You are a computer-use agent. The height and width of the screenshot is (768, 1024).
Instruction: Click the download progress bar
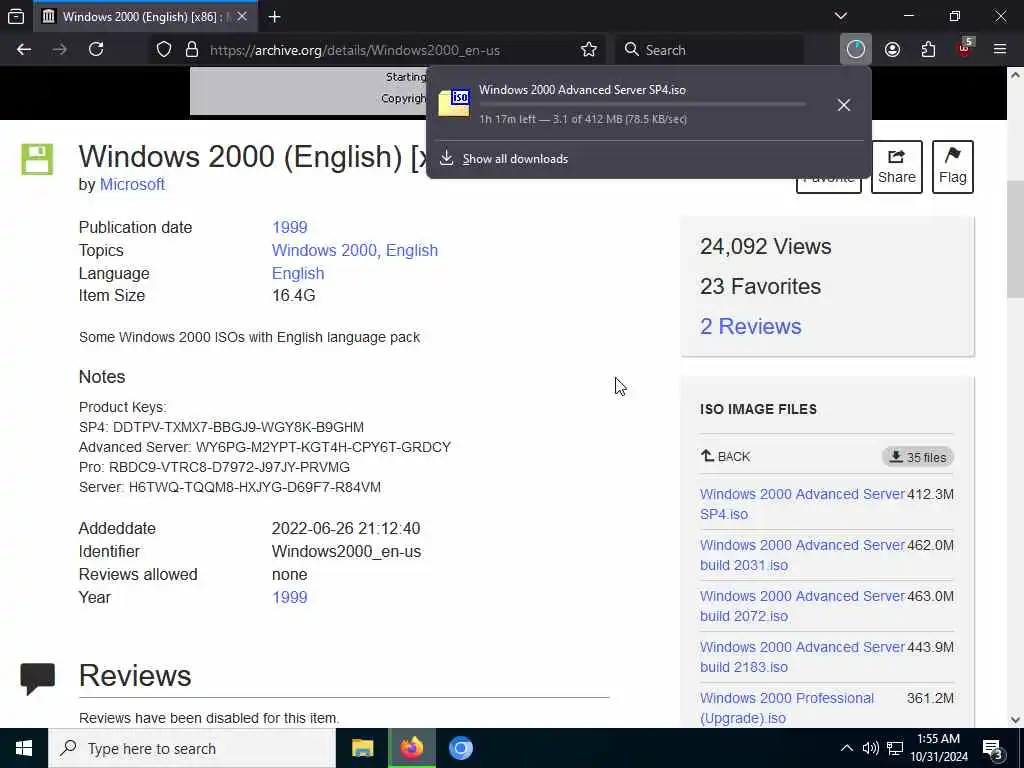[643, 104]
